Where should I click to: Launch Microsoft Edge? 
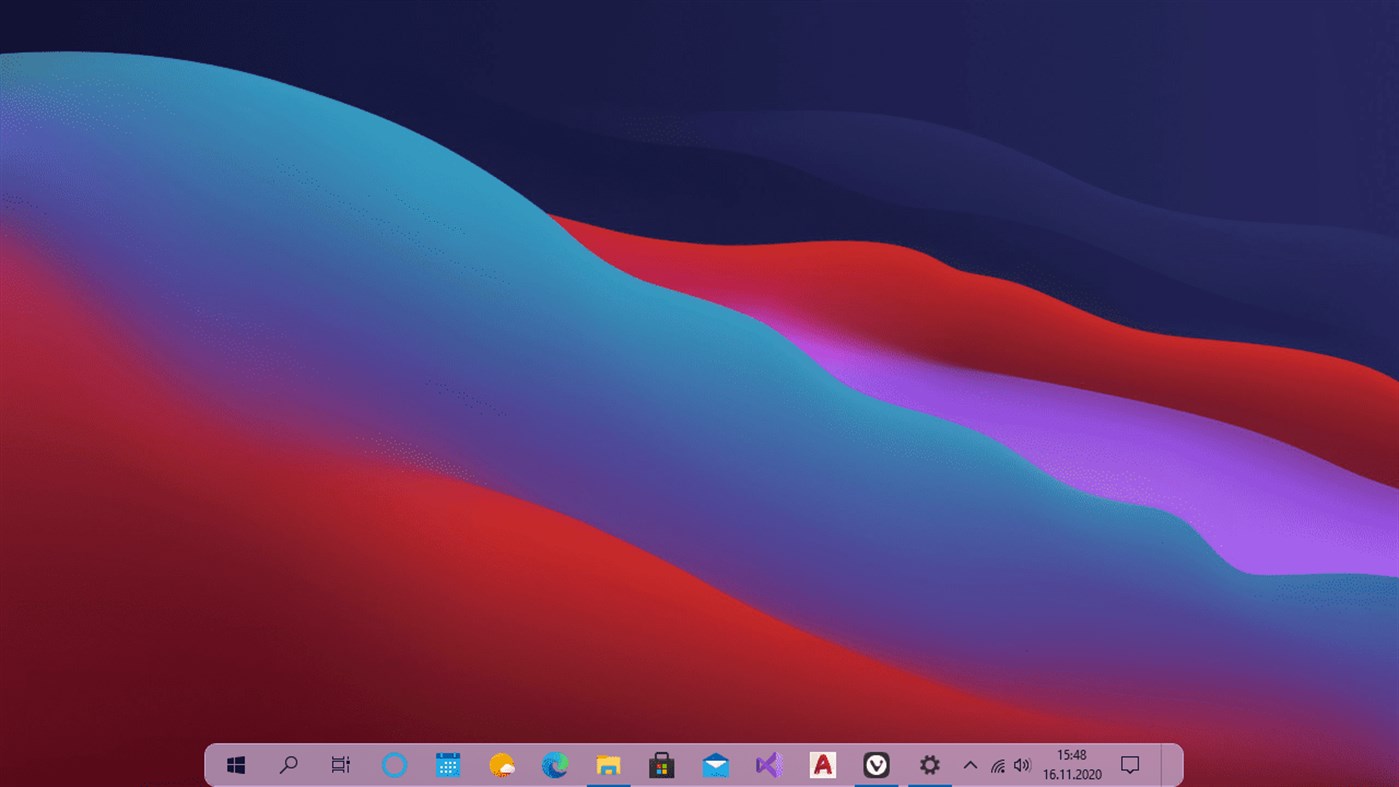(555, 764)
